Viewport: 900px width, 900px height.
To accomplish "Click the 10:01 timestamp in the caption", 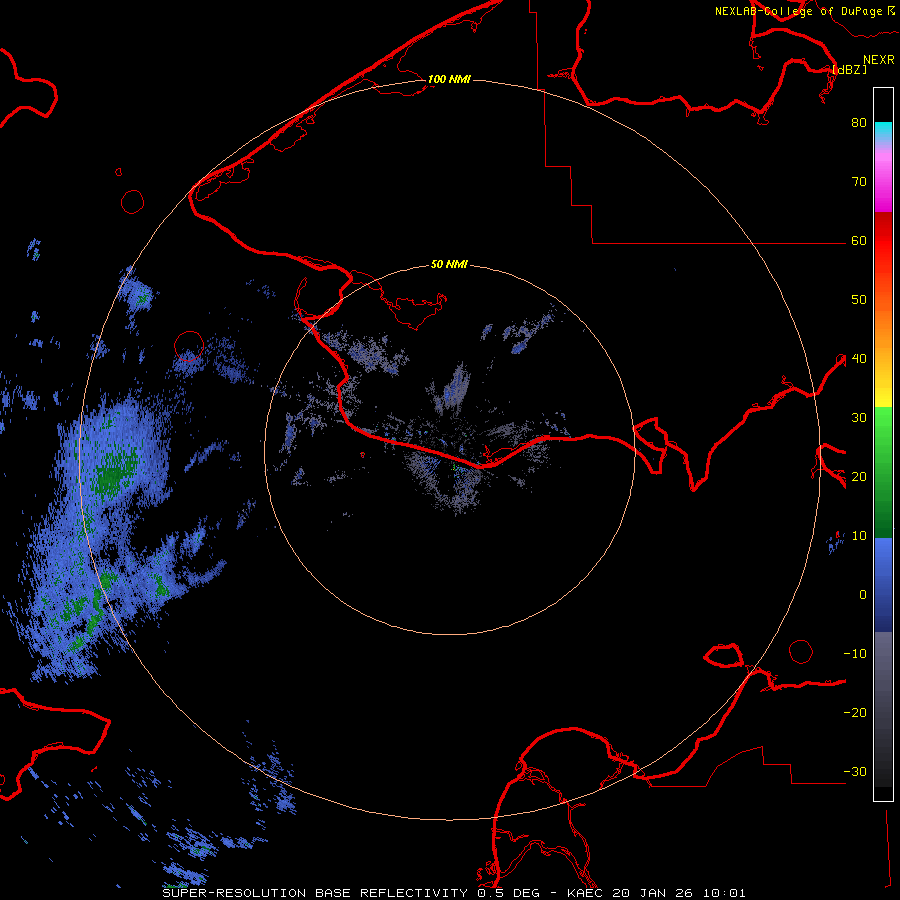I will coord(723,893).
